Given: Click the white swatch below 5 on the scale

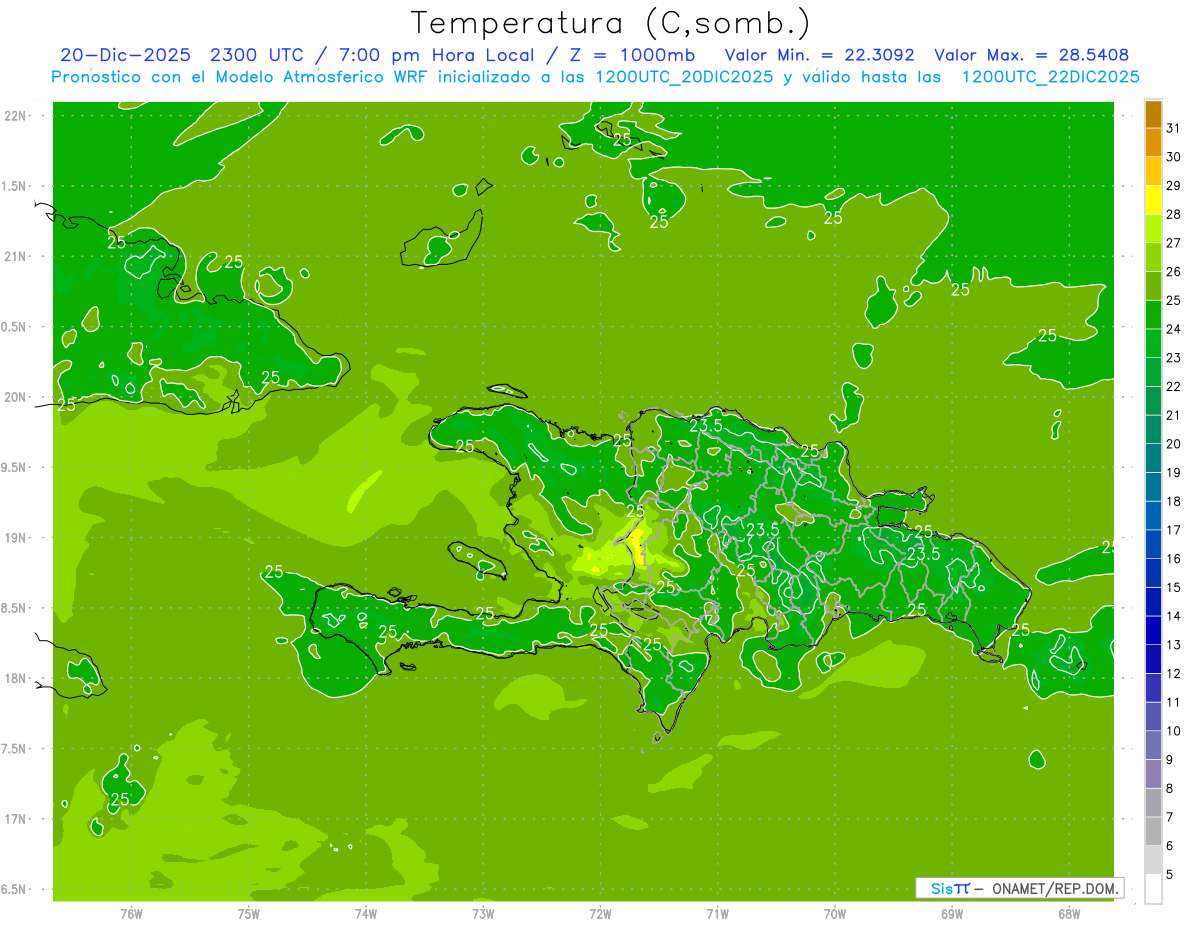Looking at the screenshot, I should [x=1153, y=889].
